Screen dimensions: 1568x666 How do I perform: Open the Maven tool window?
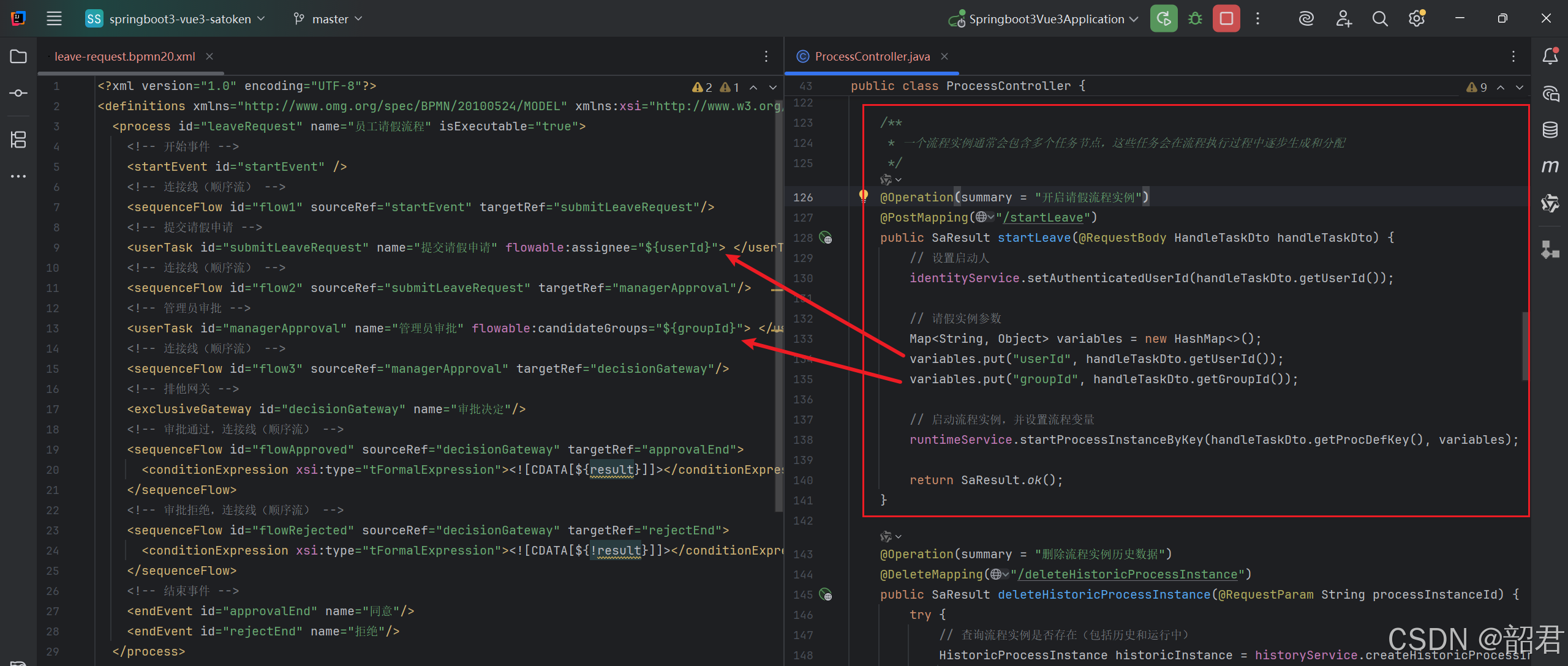1550,166
